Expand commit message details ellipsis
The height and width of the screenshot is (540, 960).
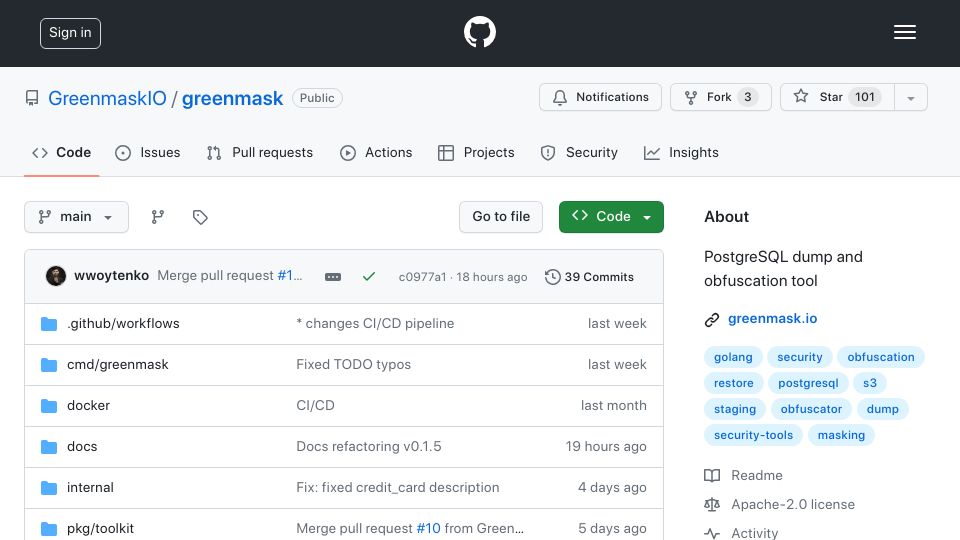tap(332, 277)
